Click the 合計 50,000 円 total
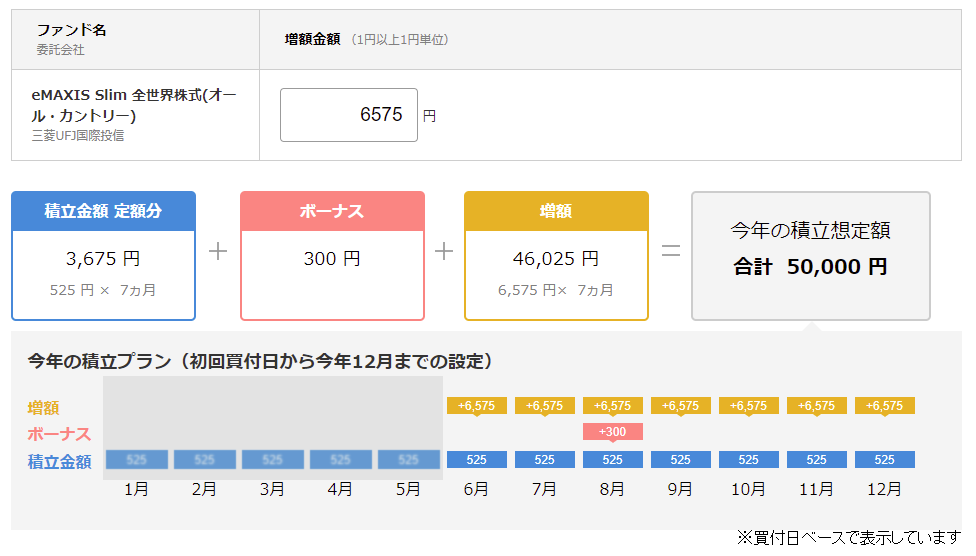The height and width of the screenshot is (556, 976). click(x=810, y=266)
